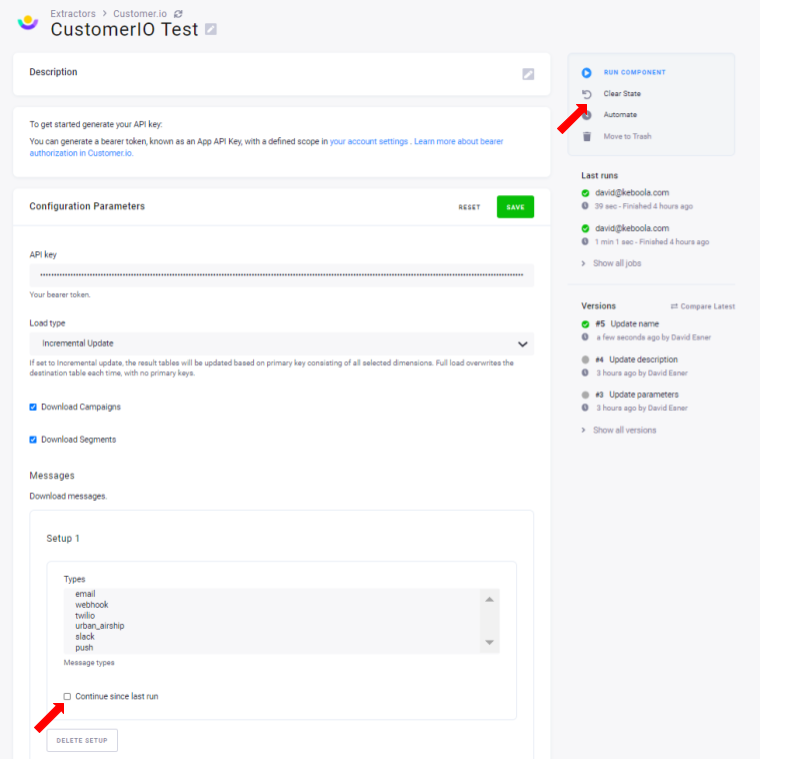This screenshot has width=810, height=759.
Task: Go to Extractors breadcrumb
Action: point(73,13)
